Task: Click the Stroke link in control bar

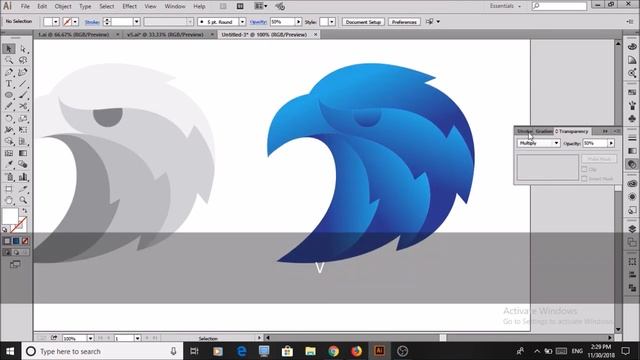Action: click(x=92, y=22)
